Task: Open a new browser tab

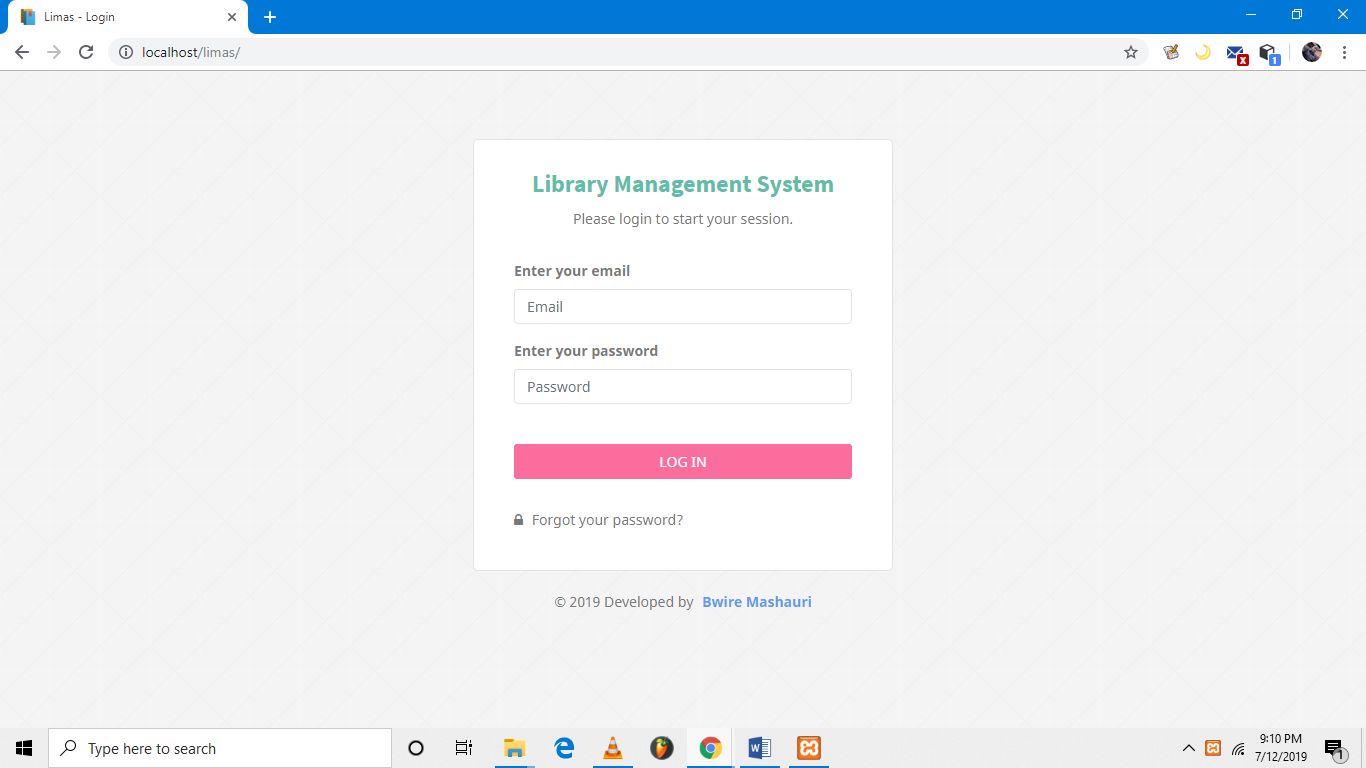Action: (270, 17)
